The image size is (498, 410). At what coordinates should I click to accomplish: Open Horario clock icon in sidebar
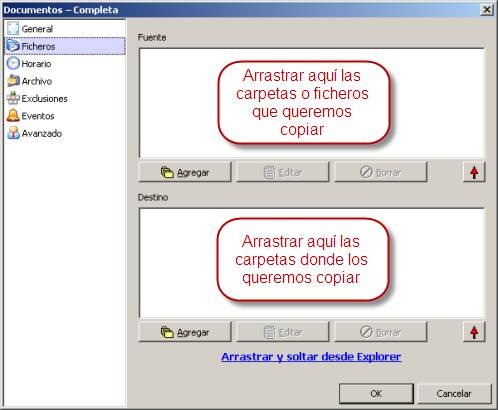click(x=13, y=63)
